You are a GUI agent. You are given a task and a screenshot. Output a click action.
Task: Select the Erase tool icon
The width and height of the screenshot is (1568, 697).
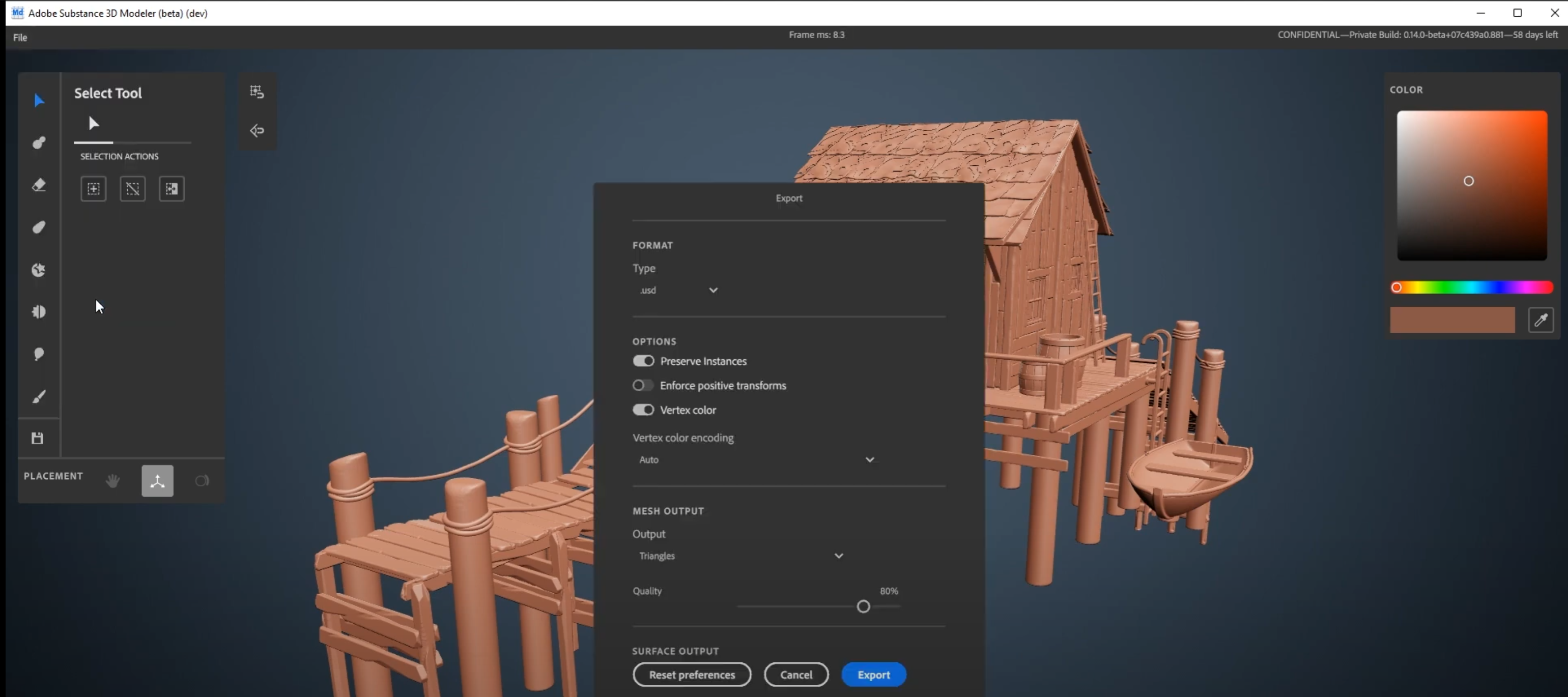39,185
